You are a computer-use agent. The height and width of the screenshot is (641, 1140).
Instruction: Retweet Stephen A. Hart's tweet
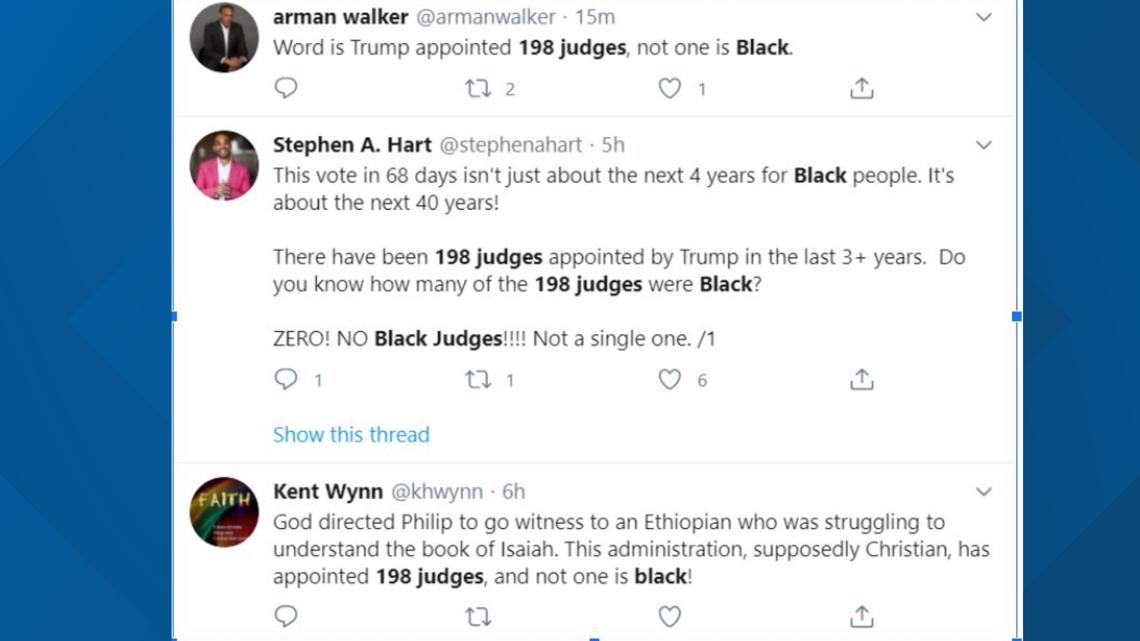478,379
